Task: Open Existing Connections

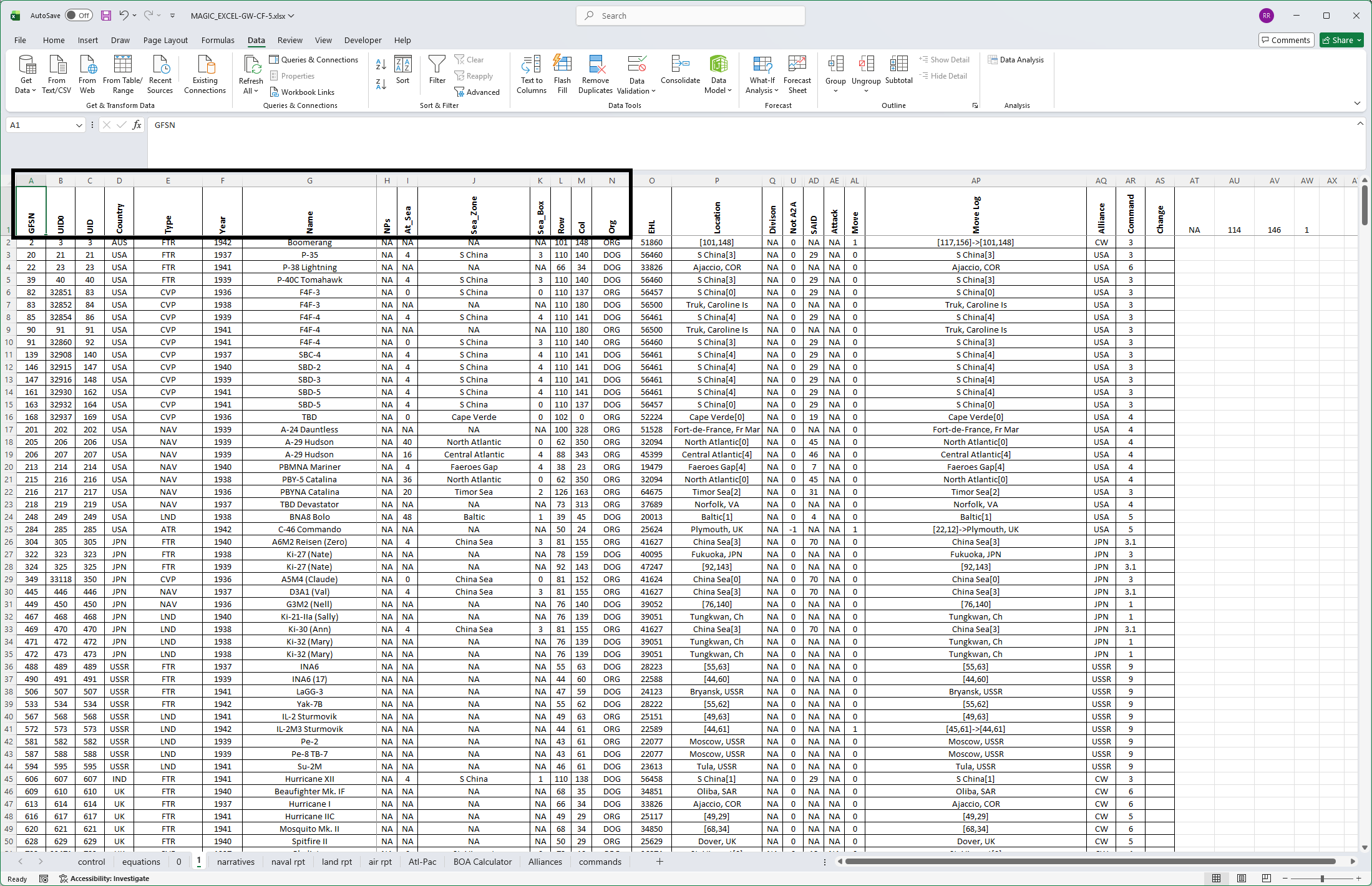Action: point(205,74)
